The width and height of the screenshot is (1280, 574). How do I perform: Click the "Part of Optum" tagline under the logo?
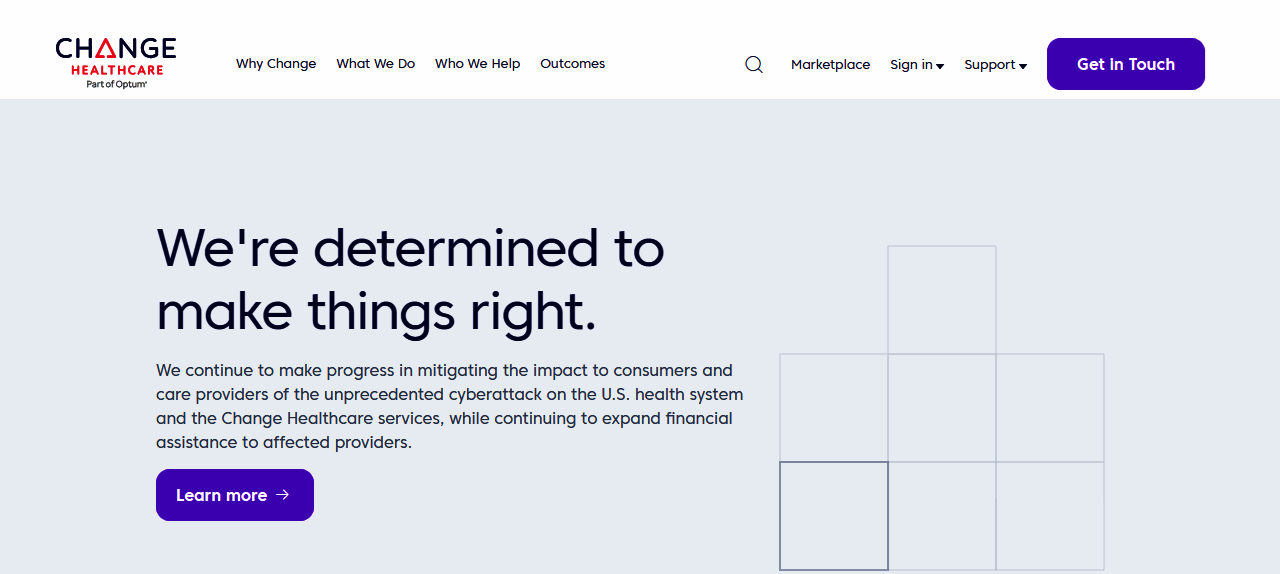[116, 85]
